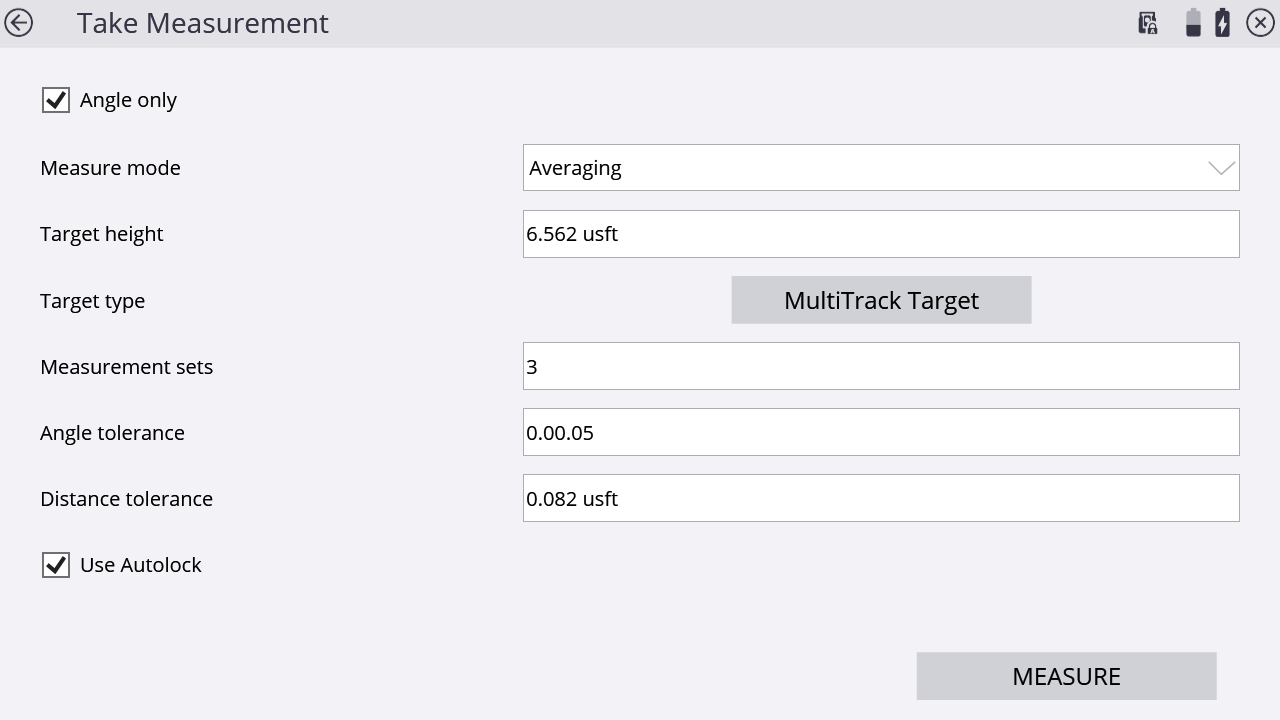This screenshot has height=720, width=1280.
Task: Open the instrument connection status icon
Action: 1148,23
